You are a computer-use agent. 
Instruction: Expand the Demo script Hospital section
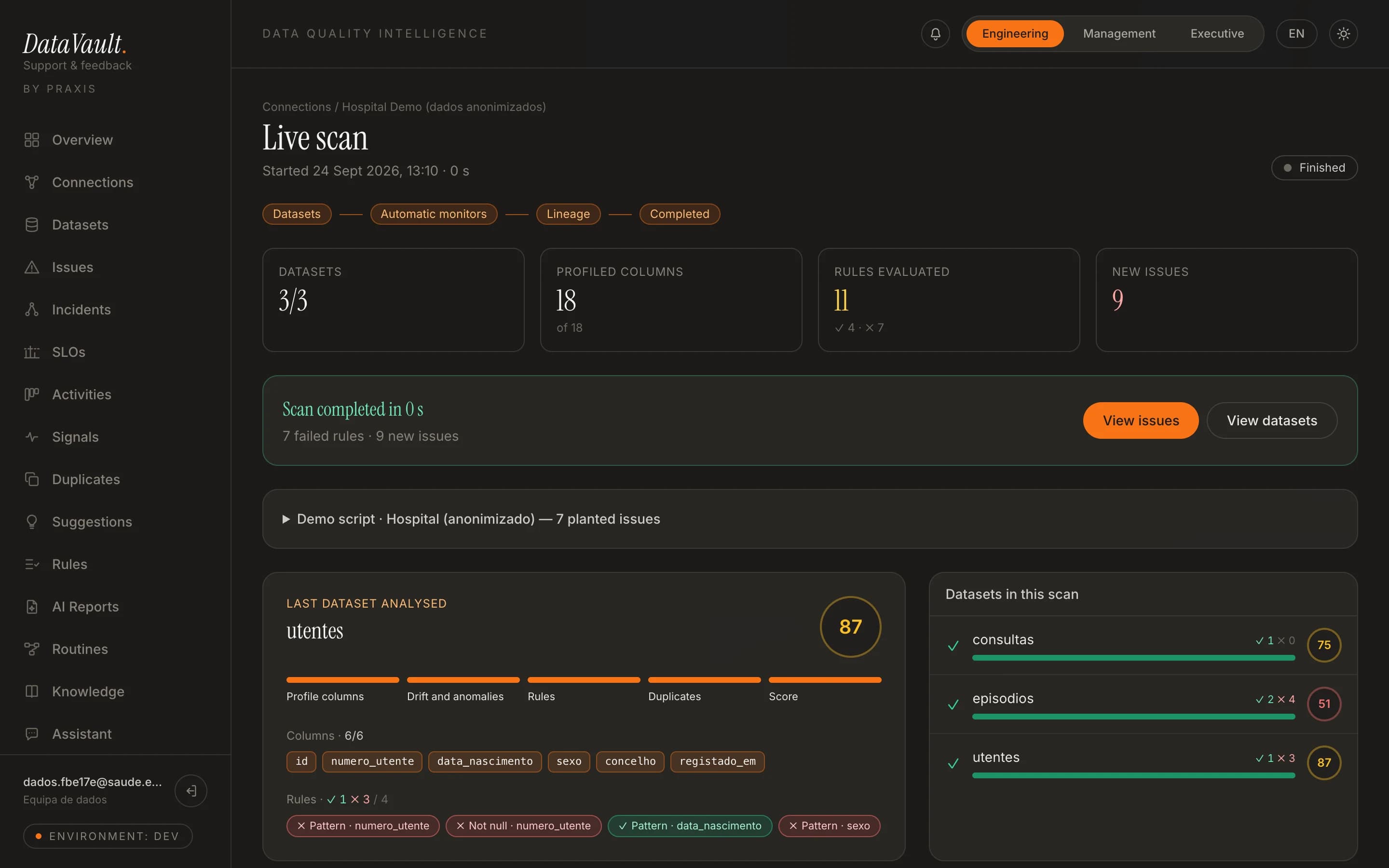[810, 519]
